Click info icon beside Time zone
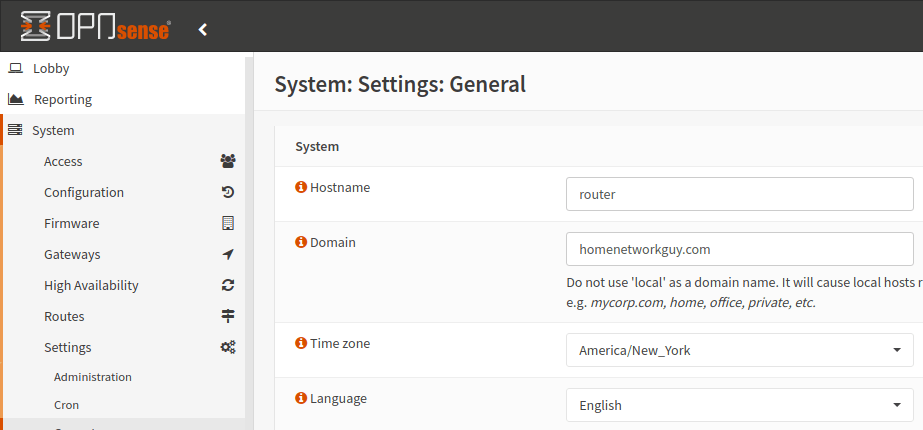Screen dimensions: 923x430 pos(300,343)
